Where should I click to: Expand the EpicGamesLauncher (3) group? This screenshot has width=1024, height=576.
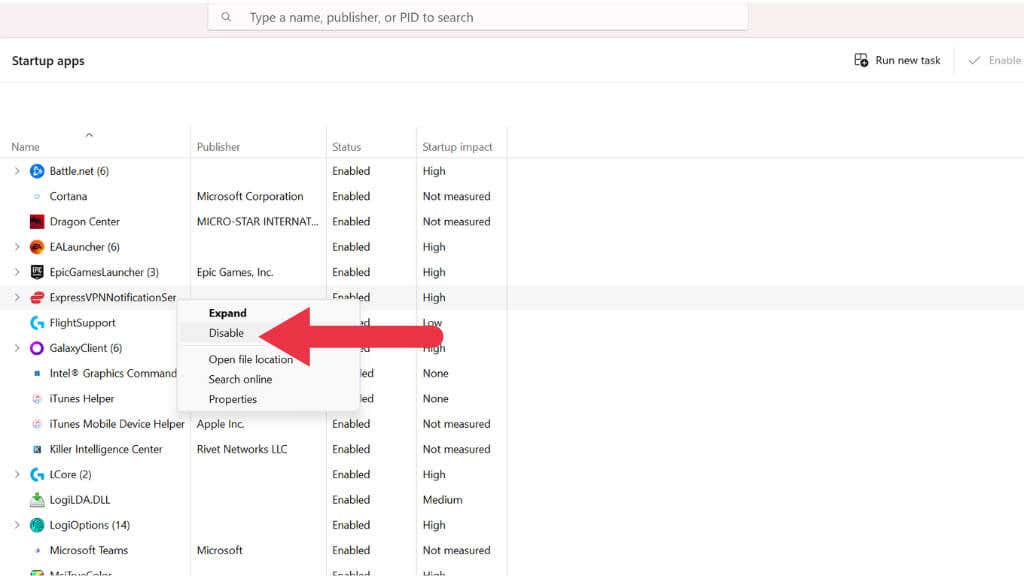17,272
